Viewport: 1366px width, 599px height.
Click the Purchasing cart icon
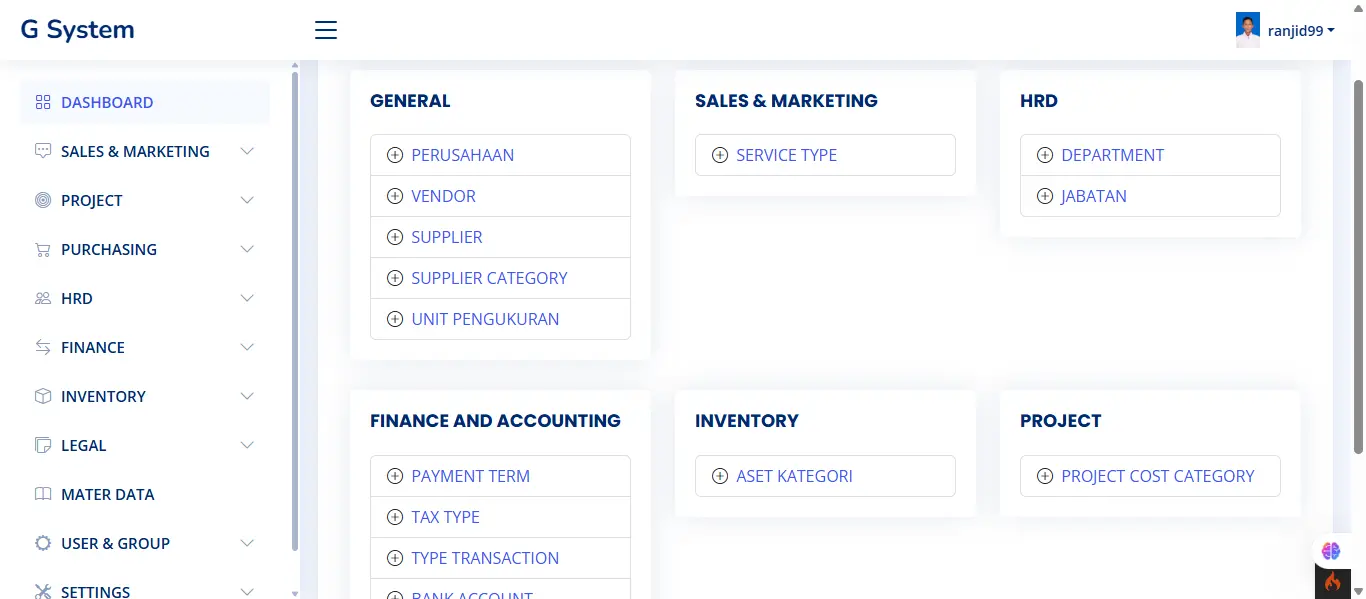(43, 249)
